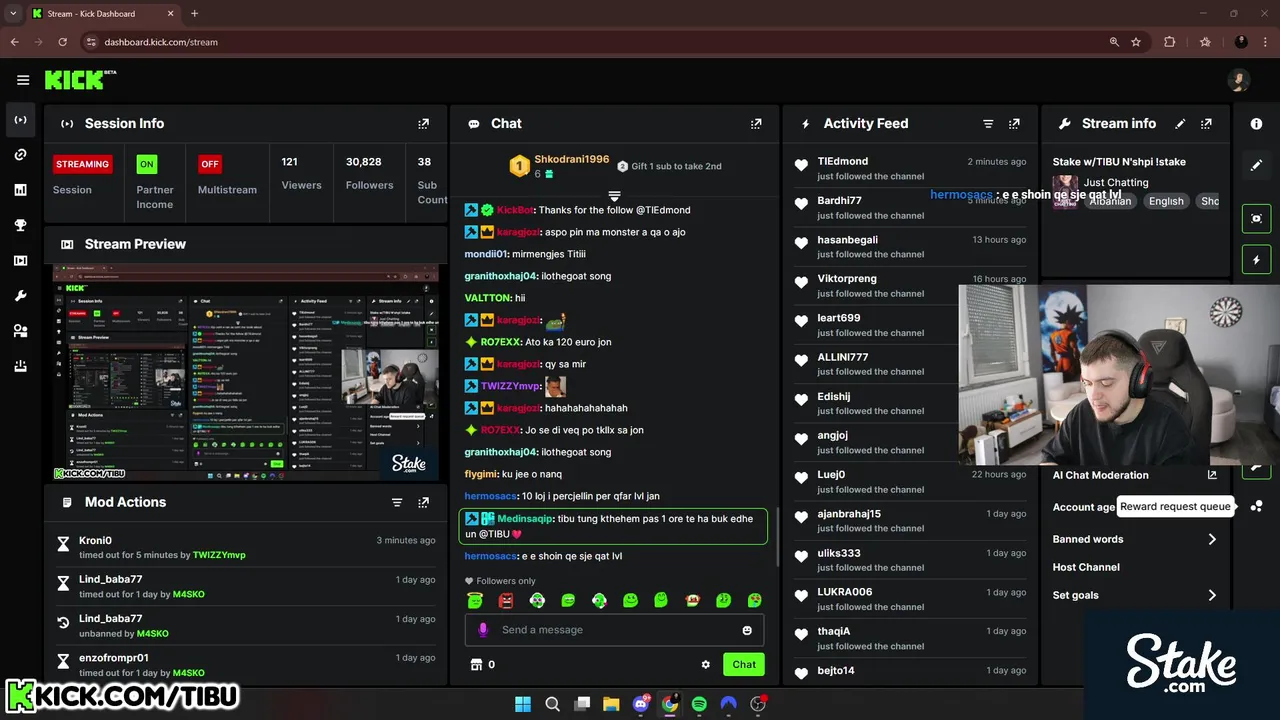
Task: Open the wrench settings sidebar icon
Action: tap(20, 296)
